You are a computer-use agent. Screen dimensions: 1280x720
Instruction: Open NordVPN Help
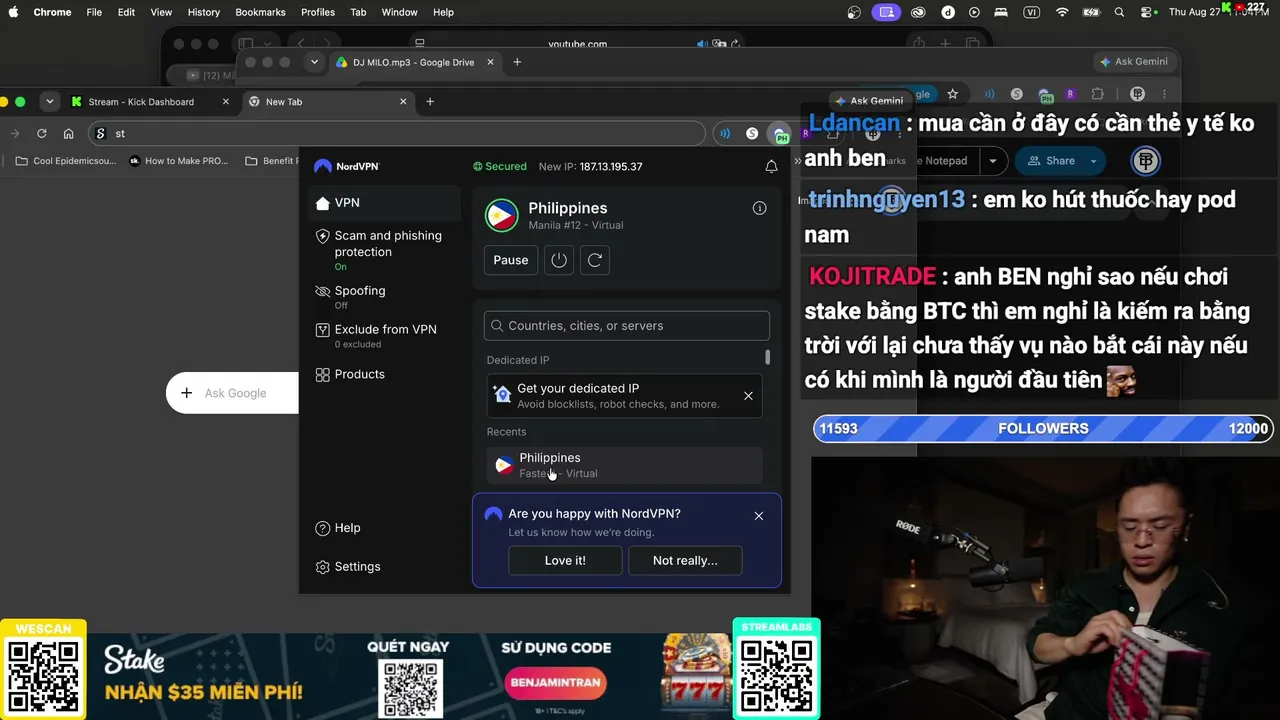338,528
